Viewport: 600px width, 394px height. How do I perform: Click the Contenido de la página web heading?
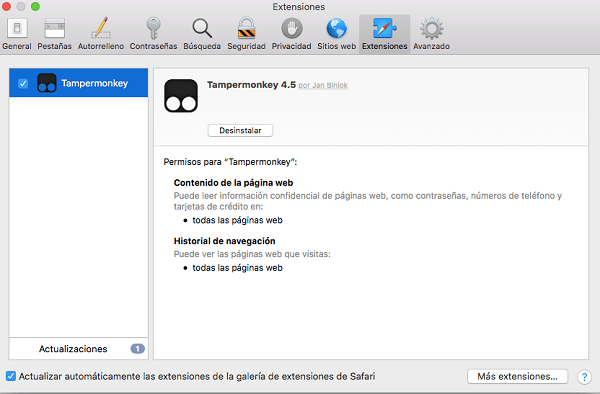tap(233, 183)
